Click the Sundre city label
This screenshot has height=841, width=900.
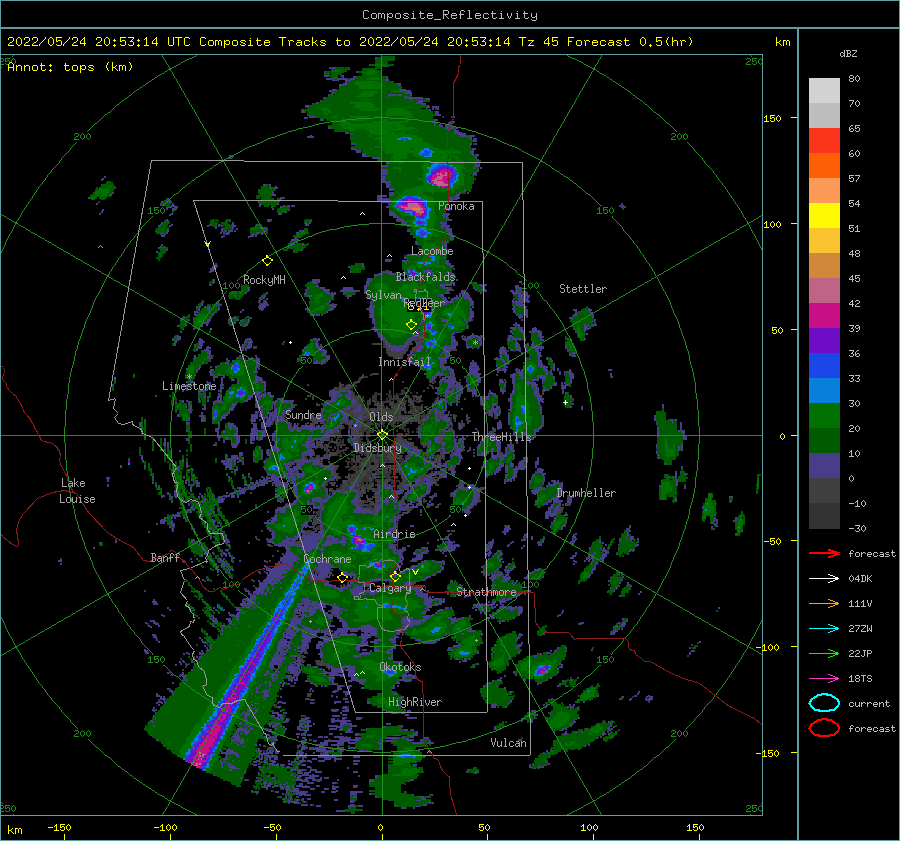point(303,414)
